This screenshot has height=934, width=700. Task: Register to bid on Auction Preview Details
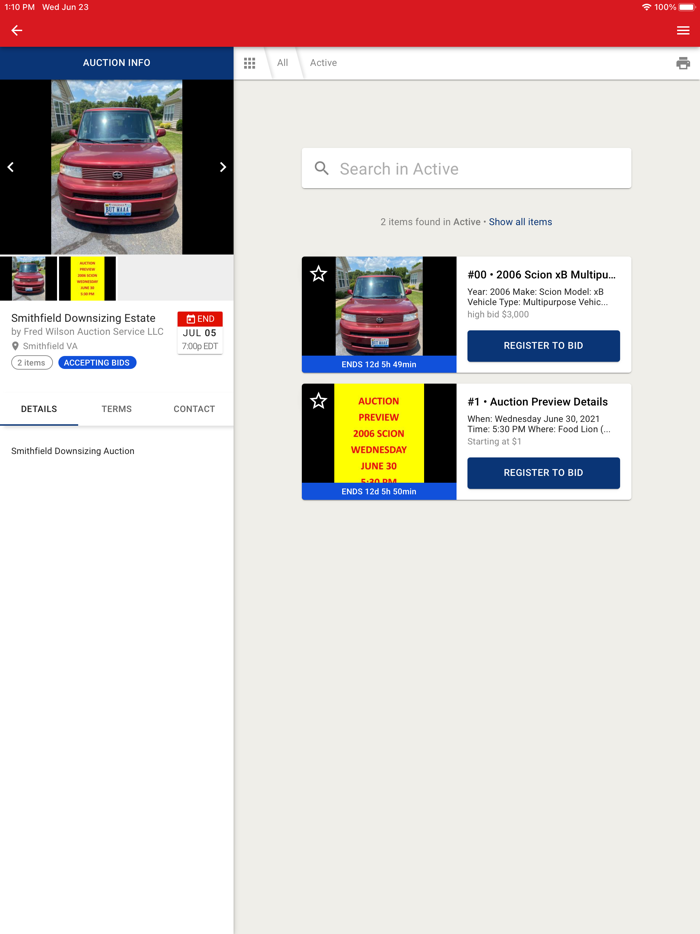tap(543, 472)
